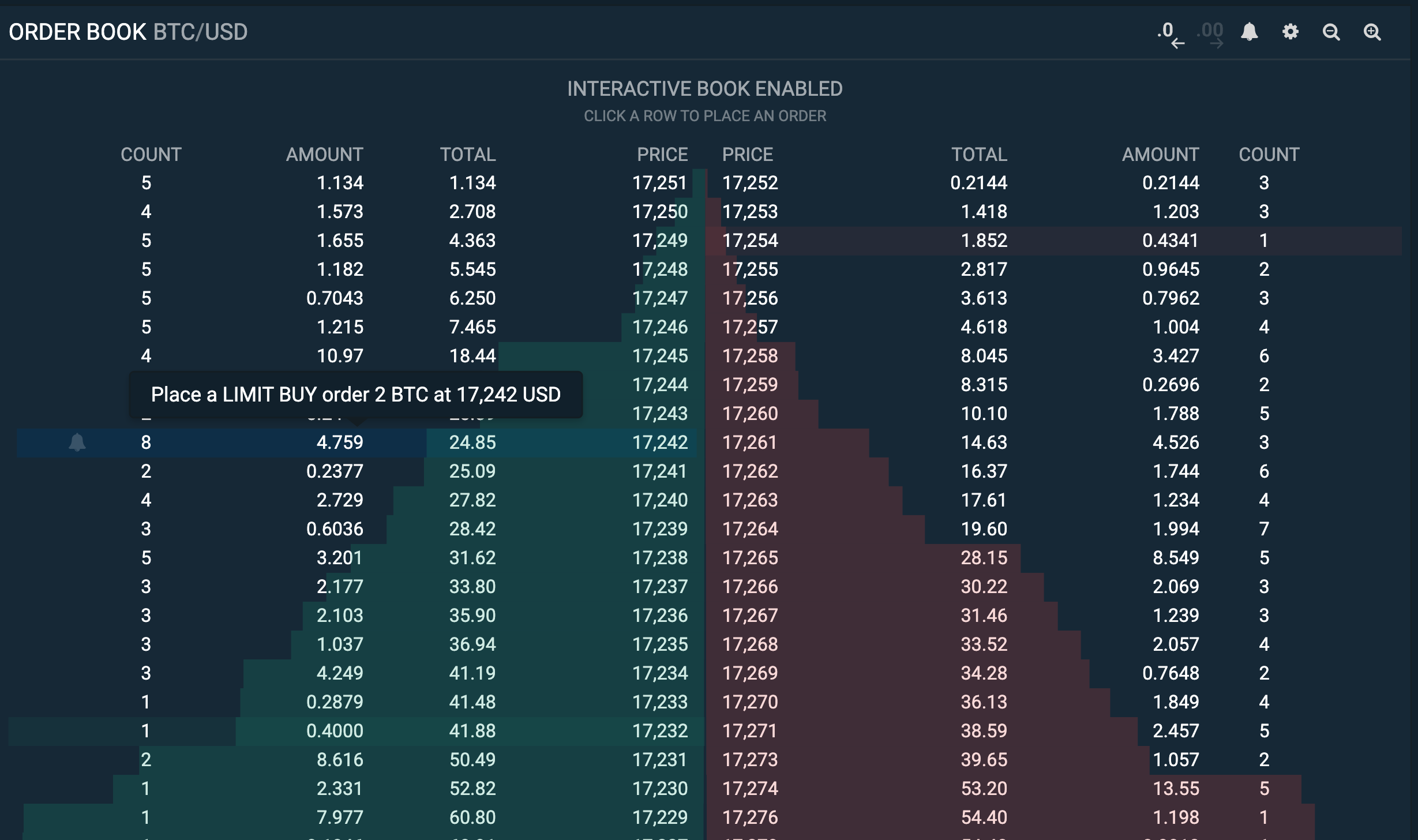
Task: Click ask amount 13.55
Action: click(x=1176, y=789)
